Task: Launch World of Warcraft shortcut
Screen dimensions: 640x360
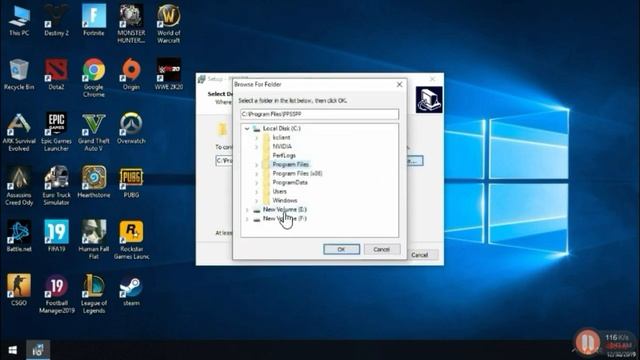Action: pyautogui.click(x=169, y=24)
